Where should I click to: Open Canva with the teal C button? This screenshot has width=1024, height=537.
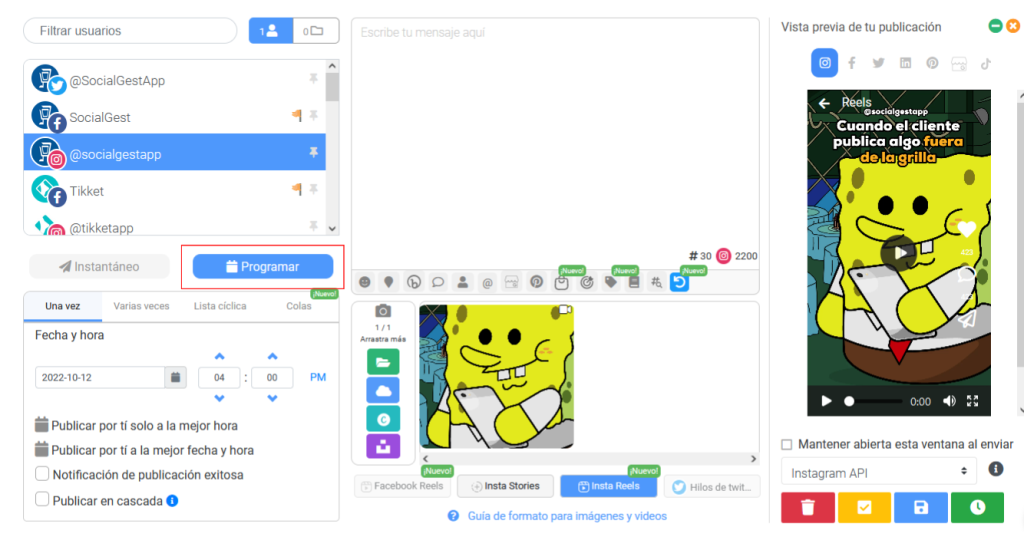(x=383, y=419)
